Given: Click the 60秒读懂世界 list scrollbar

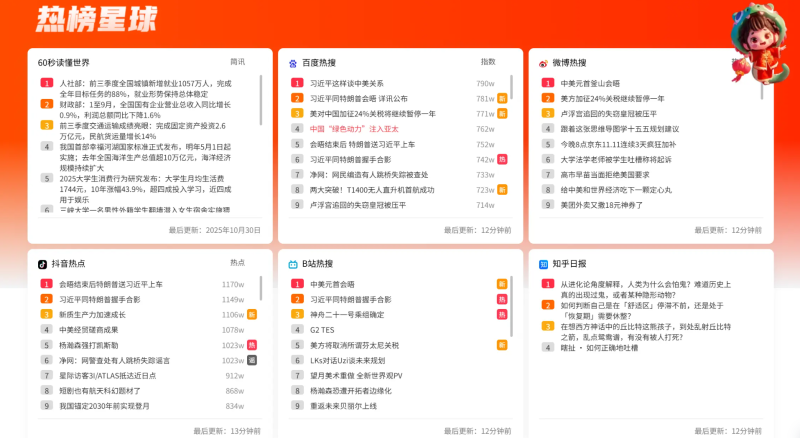Looking at the screenshot, I should tap(261, 100).
